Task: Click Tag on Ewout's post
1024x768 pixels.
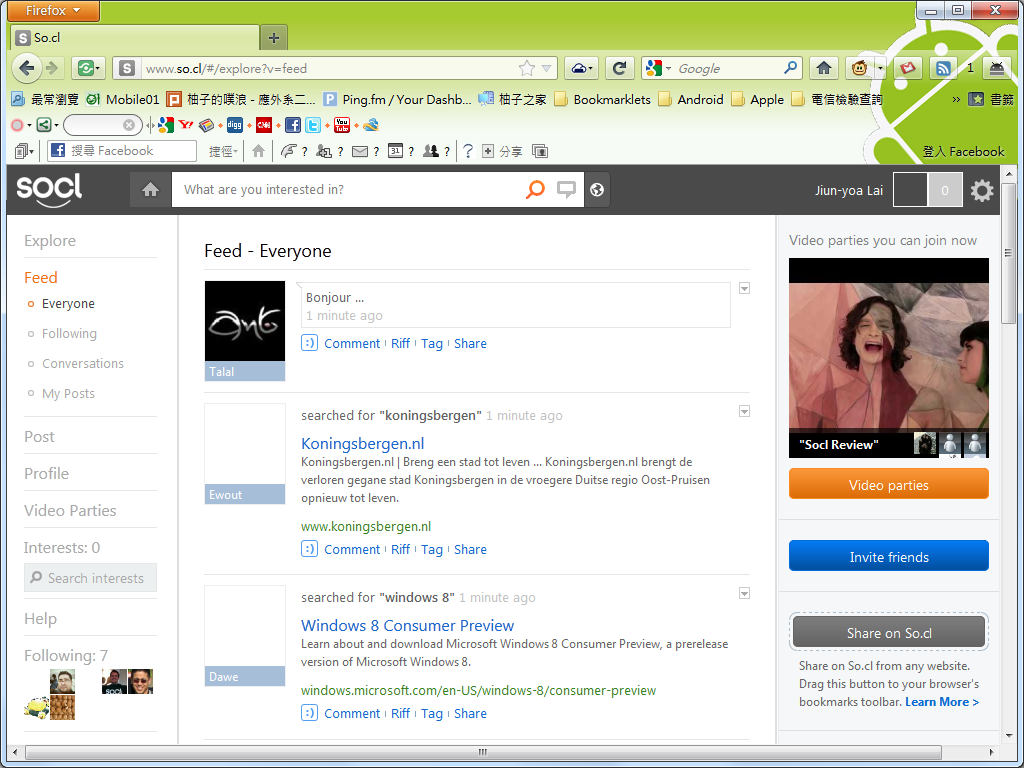Action: pos(432,549)
